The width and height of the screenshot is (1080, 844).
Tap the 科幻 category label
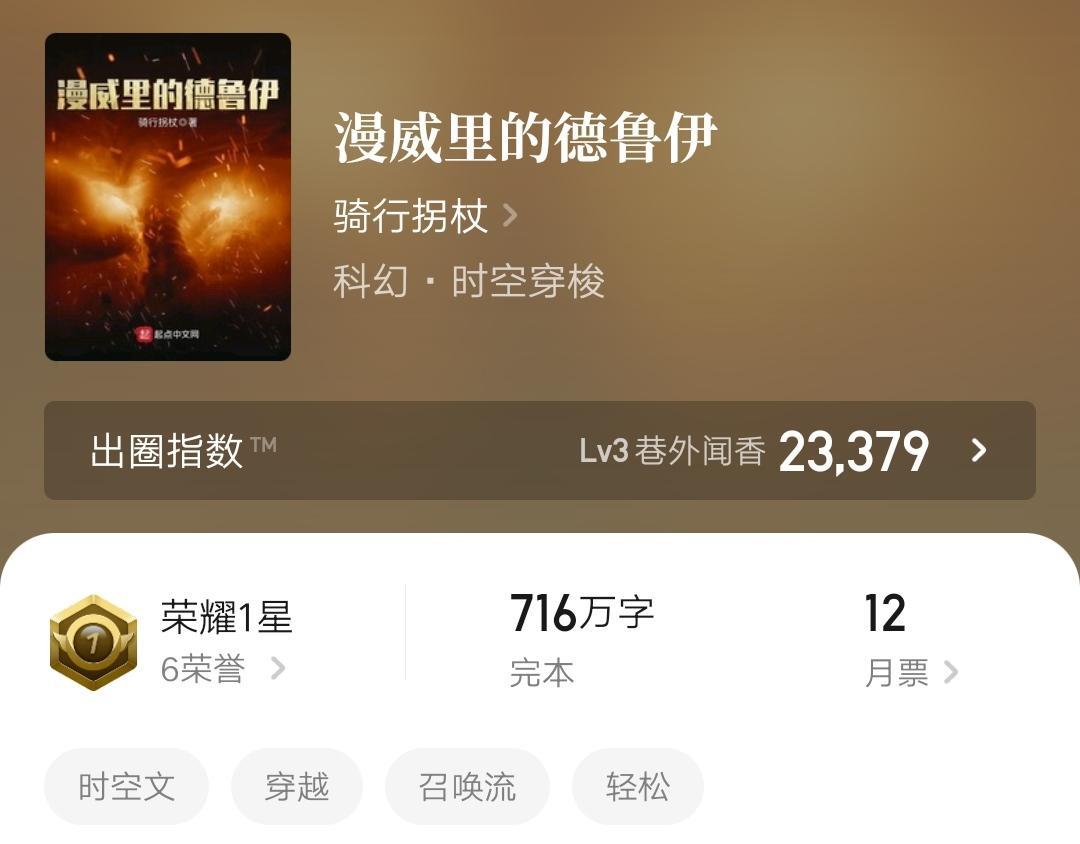[371, 281]
